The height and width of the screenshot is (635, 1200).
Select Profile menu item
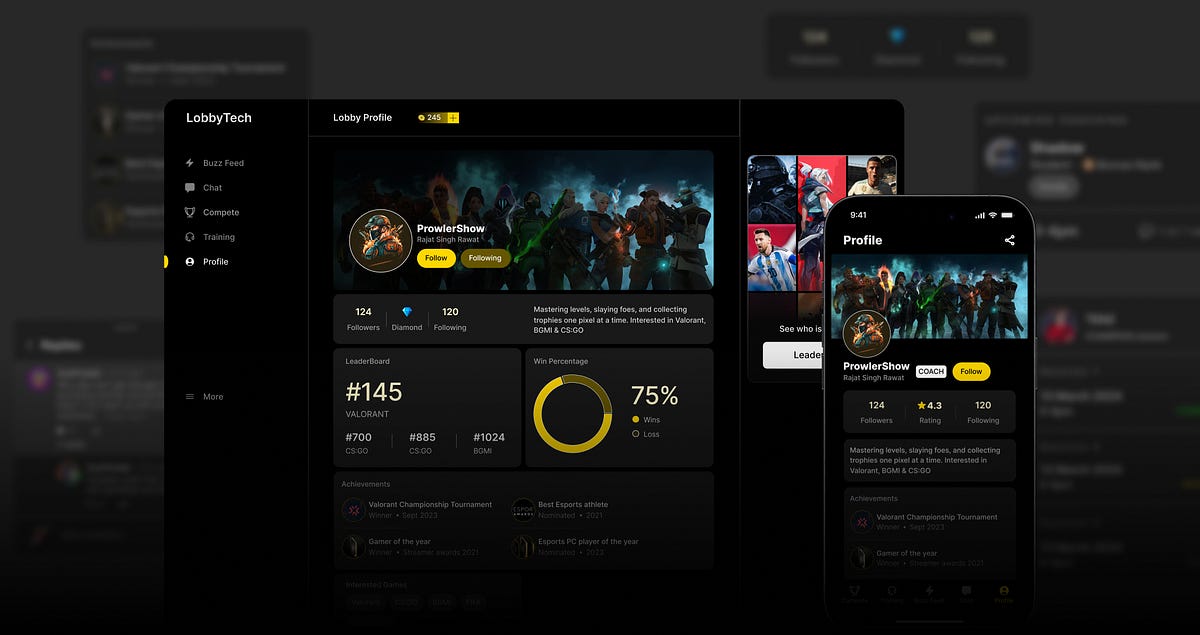[207, 262]
